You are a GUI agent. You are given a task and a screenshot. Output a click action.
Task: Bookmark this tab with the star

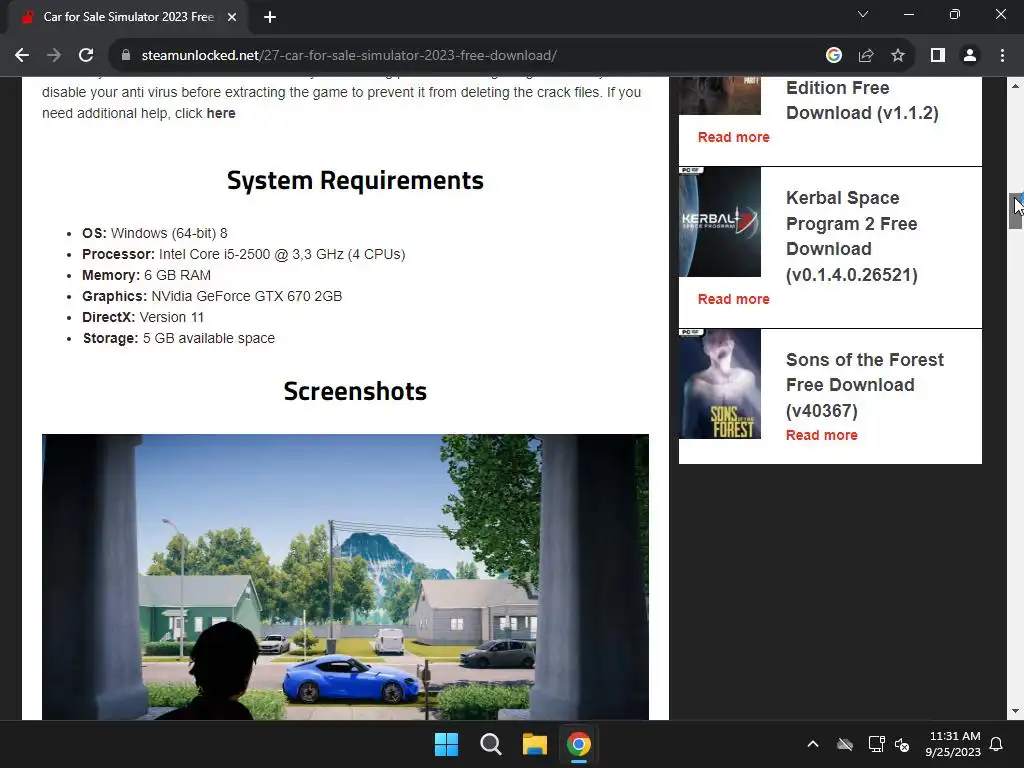[x=898, y=56]
